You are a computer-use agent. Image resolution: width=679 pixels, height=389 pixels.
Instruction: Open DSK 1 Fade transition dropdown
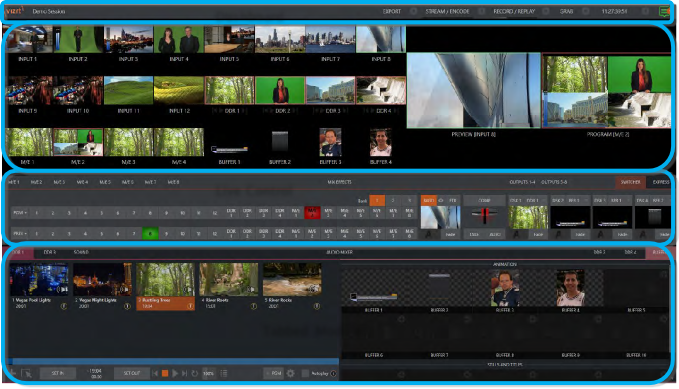pyautogui.click(x=539, y=234)
